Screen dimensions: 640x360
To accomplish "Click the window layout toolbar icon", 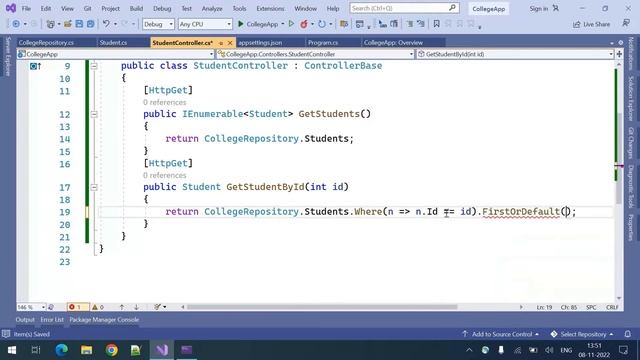I will coord(359,24).
